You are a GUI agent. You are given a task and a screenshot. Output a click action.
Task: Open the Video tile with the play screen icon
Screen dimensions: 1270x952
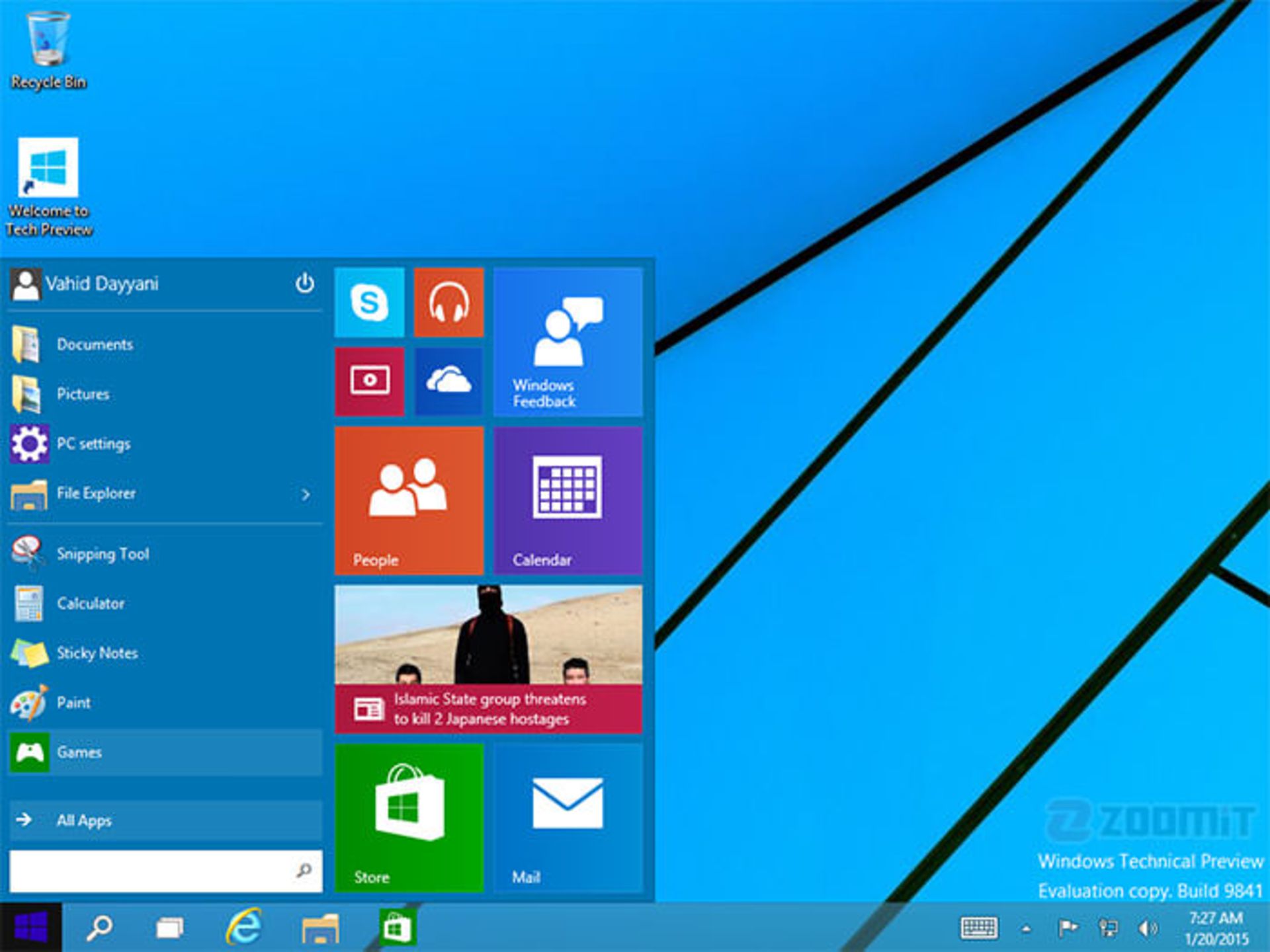point(369,381)
